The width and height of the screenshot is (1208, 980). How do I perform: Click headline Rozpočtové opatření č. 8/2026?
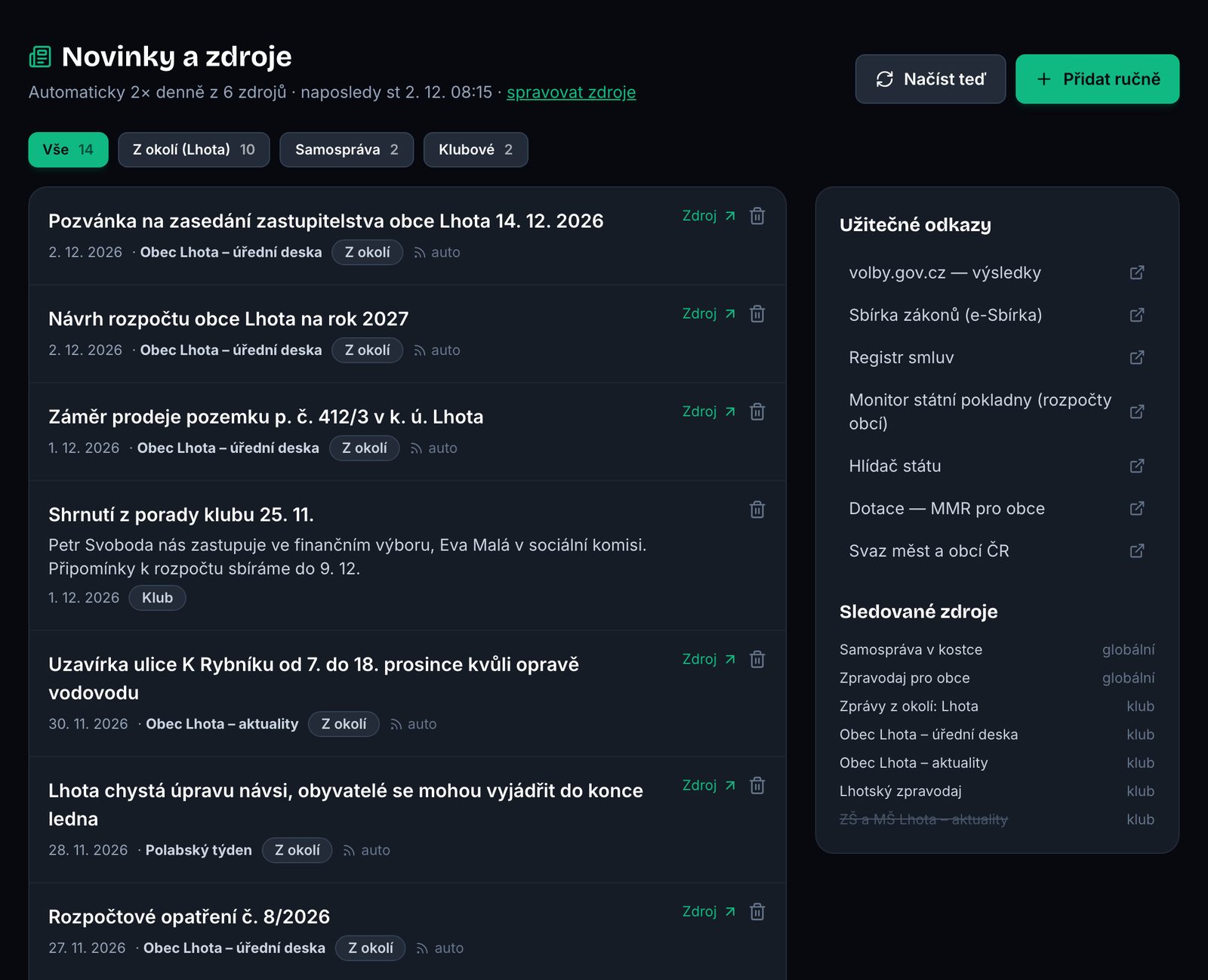189,917
